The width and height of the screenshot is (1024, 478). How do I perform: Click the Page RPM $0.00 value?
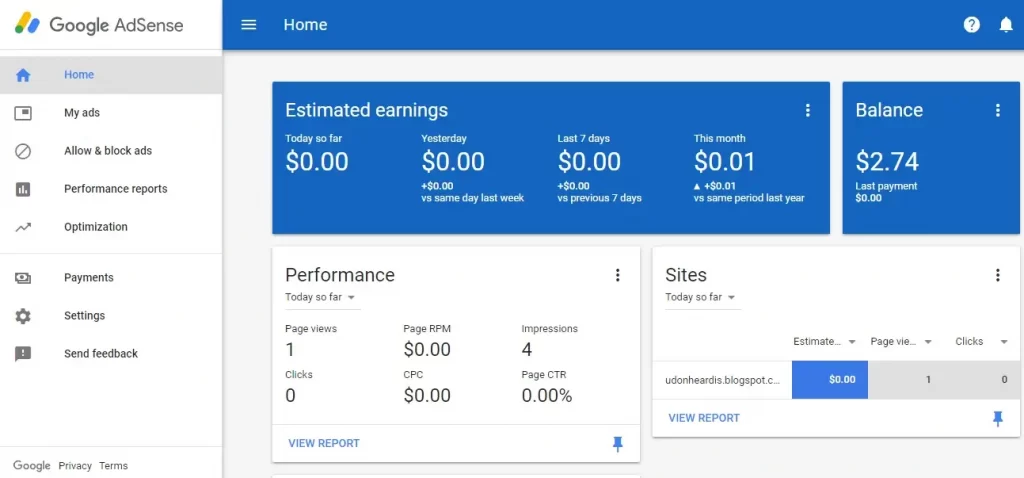click(x=427, y=350)
